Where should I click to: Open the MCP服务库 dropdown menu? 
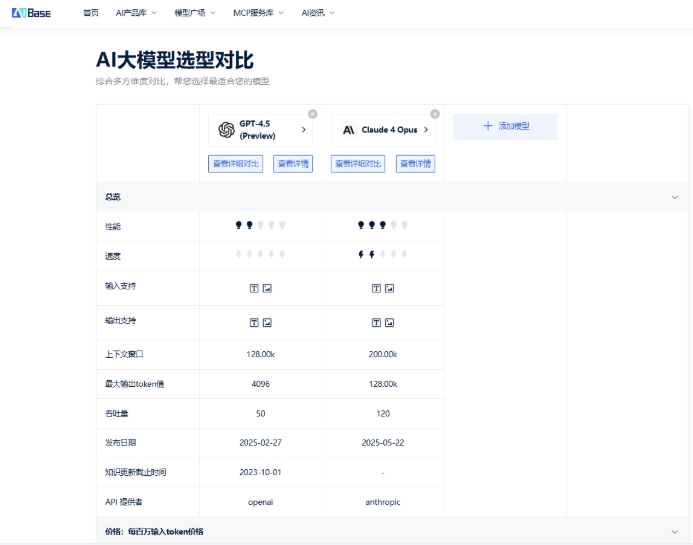(x=258, y=13)
